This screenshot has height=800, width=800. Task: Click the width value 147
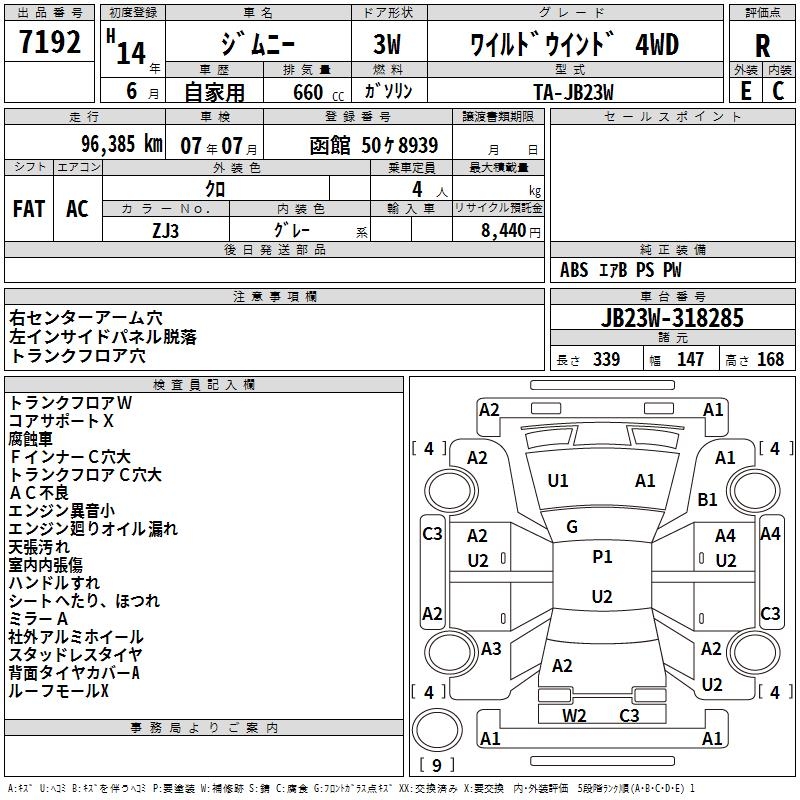click(x=690, y=359)
